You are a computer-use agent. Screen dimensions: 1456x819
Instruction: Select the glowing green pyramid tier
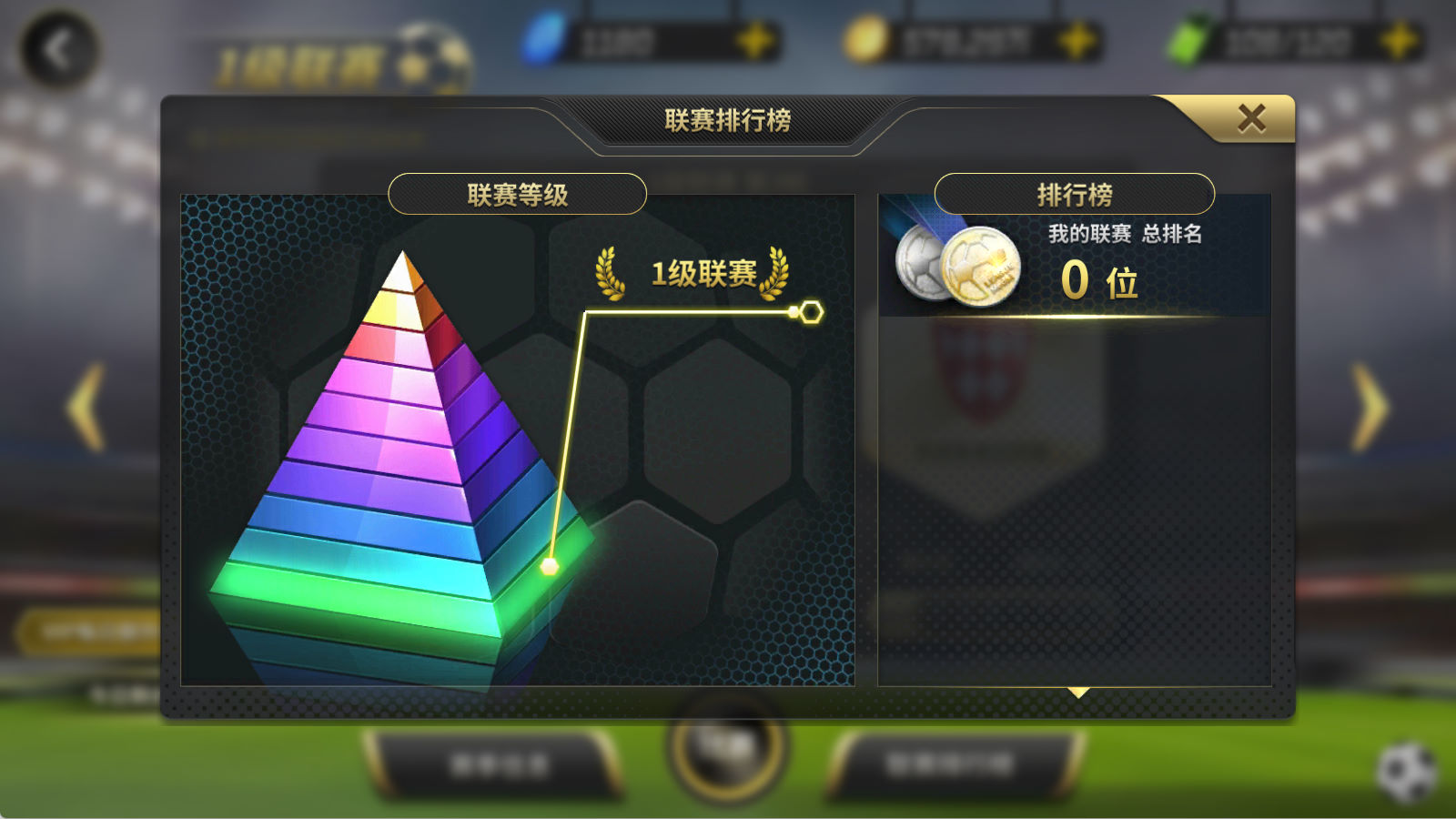pos(400,591)
